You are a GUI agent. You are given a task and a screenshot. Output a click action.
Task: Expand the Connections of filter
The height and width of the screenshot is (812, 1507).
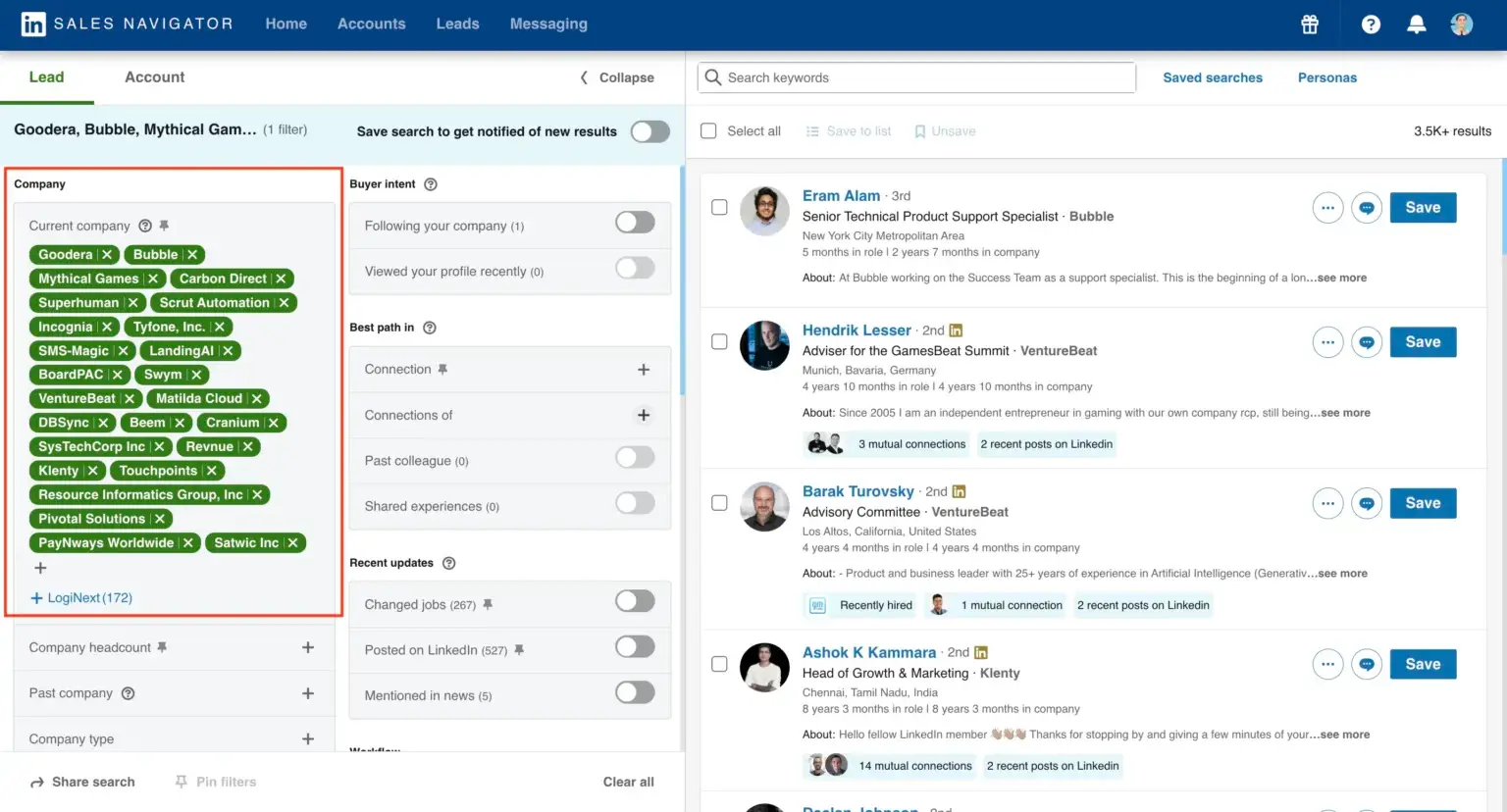[x=644, y=416]
